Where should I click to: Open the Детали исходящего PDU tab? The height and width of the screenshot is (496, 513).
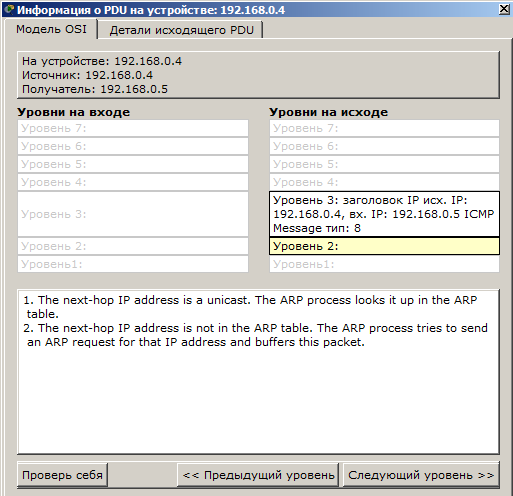181,30
